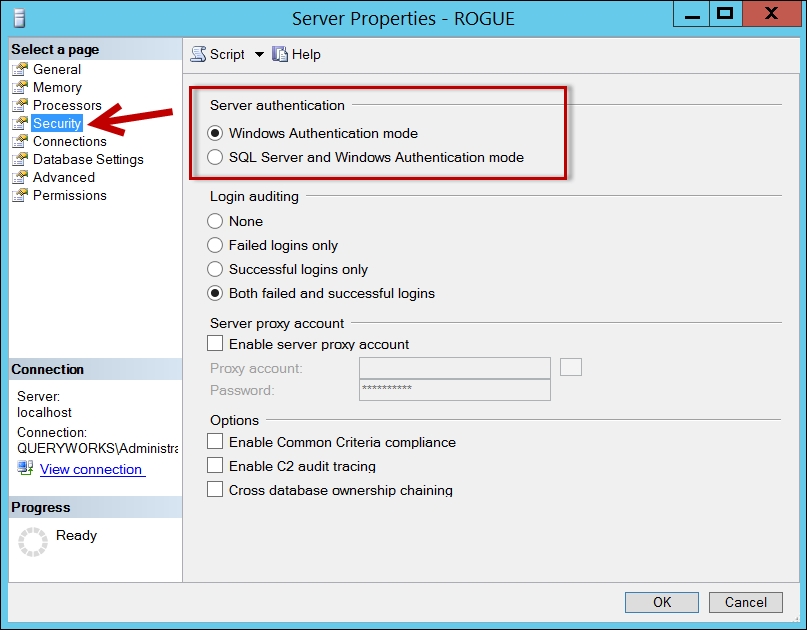Click the Script toolbar button
The width and height of the screenshot is (807, 630).
pos(218,54)
